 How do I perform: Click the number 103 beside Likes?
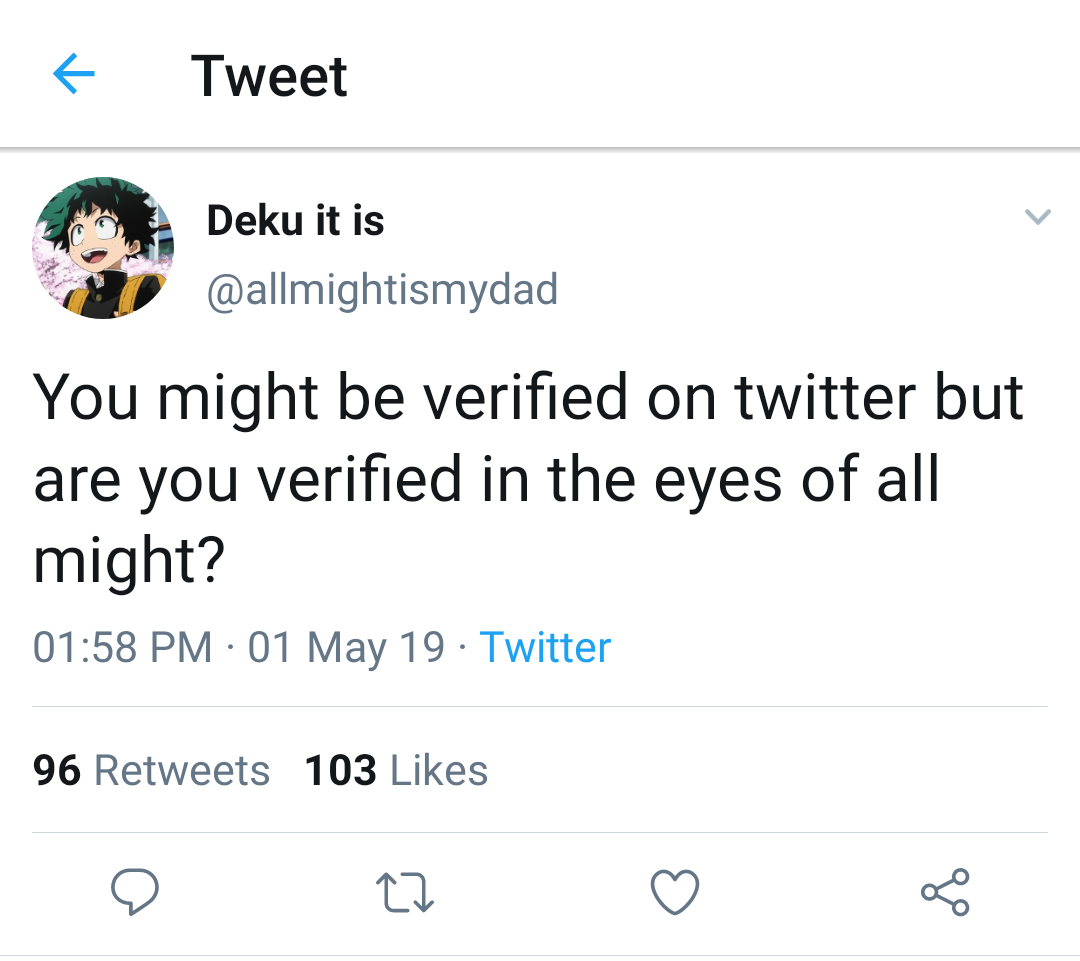340,770
